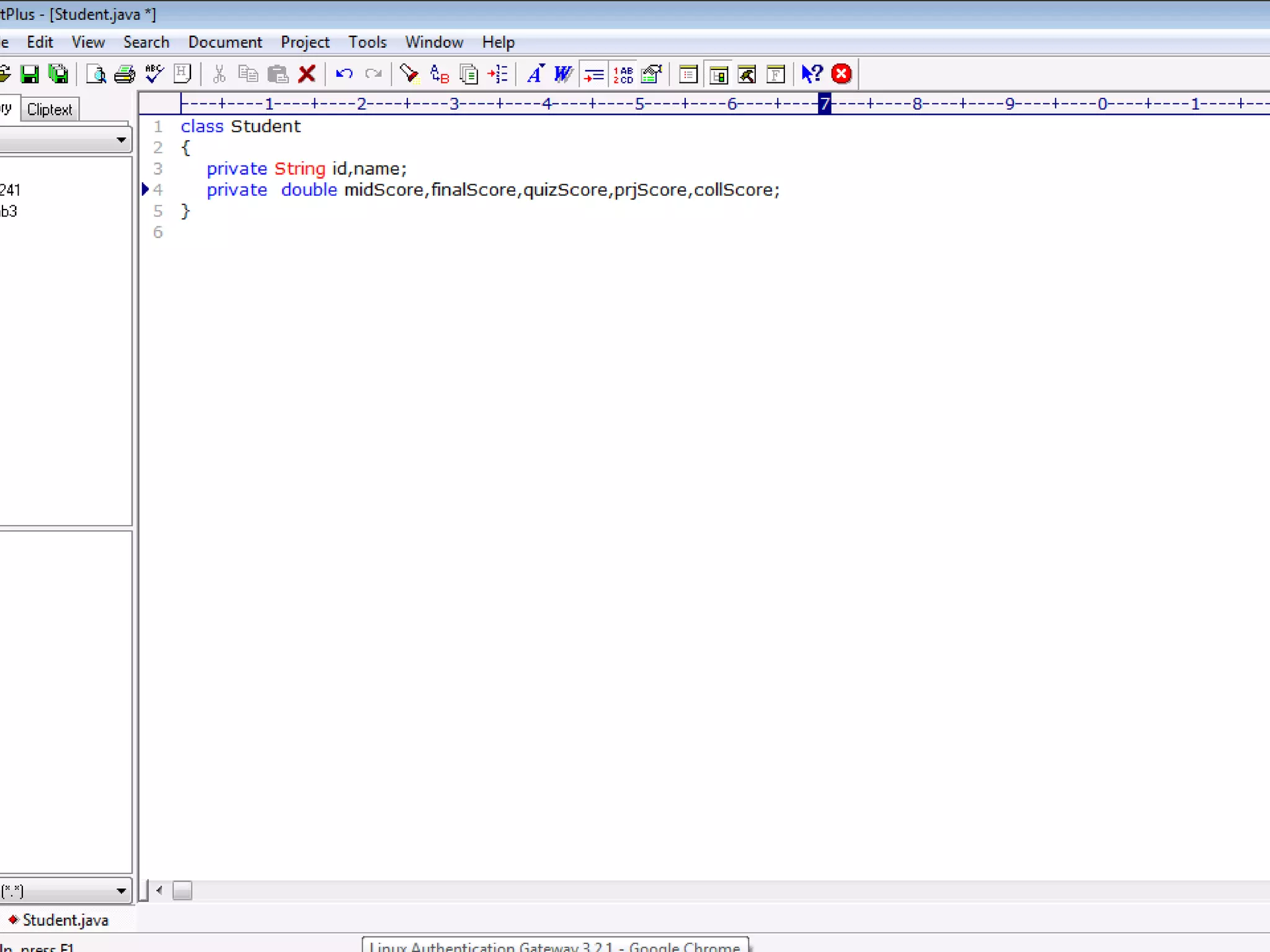1270x952 pixels.
Task: Click the context help arrow icon
Action: click(811, 74)
